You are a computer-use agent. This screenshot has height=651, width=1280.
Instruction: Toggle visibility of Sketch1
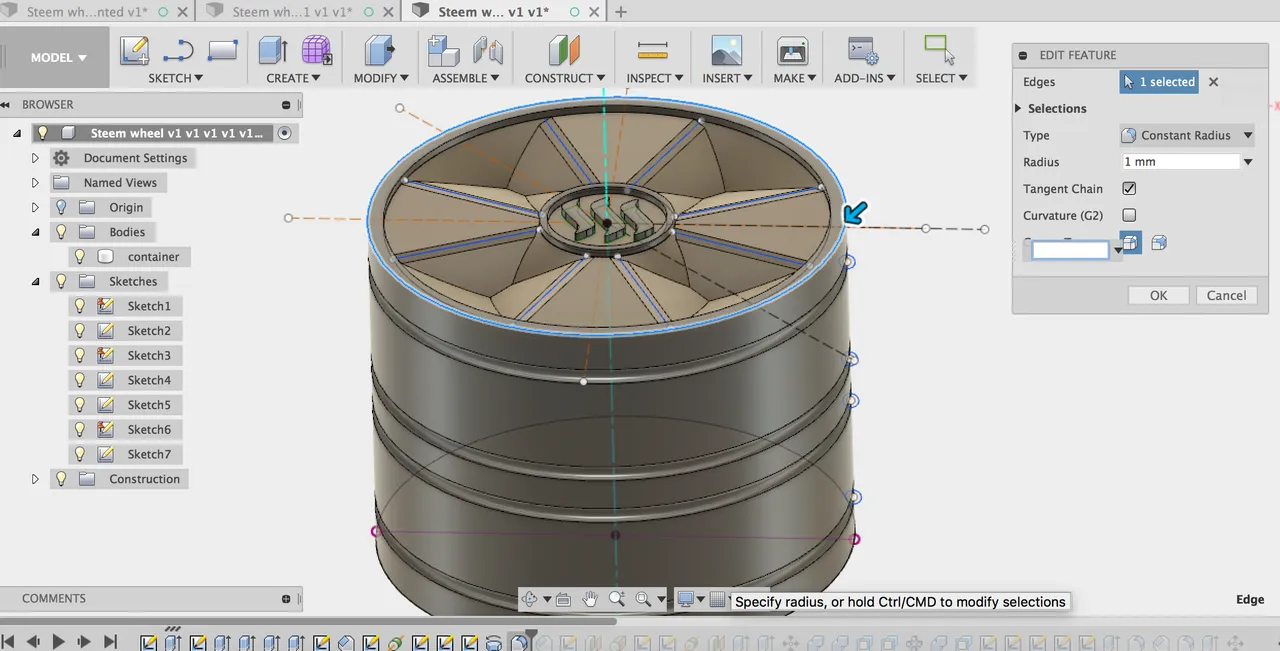80,306
